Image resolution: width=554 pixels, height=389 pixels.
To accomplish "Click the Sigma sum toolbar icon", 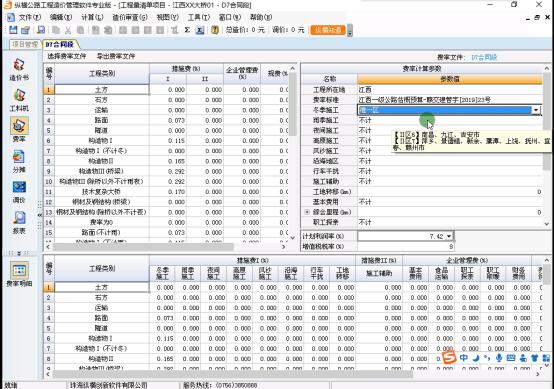I will [187, 30].
